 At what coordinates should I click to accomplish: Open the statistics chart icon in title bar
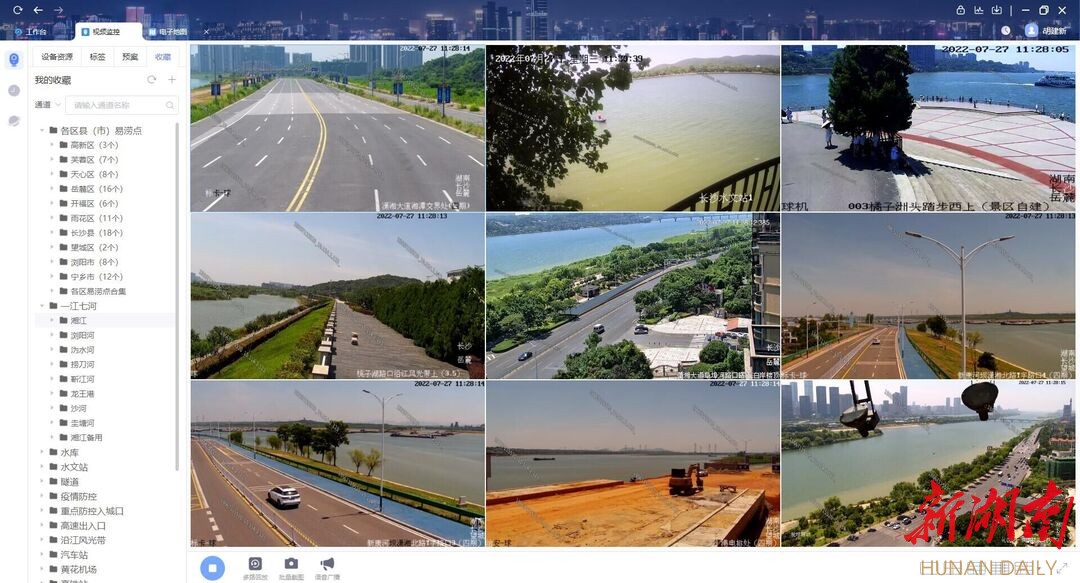[x=979, y=10]
